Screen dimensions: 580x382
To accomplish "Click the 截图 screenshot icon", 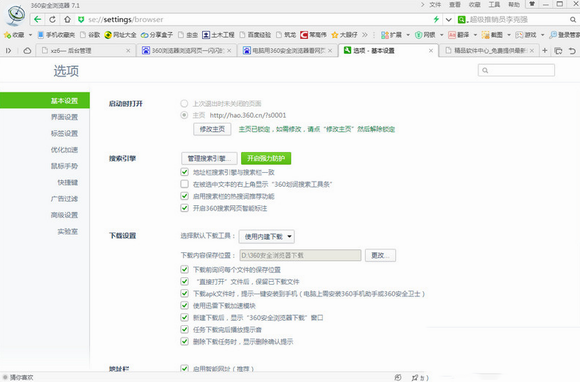I will [492, 35].
